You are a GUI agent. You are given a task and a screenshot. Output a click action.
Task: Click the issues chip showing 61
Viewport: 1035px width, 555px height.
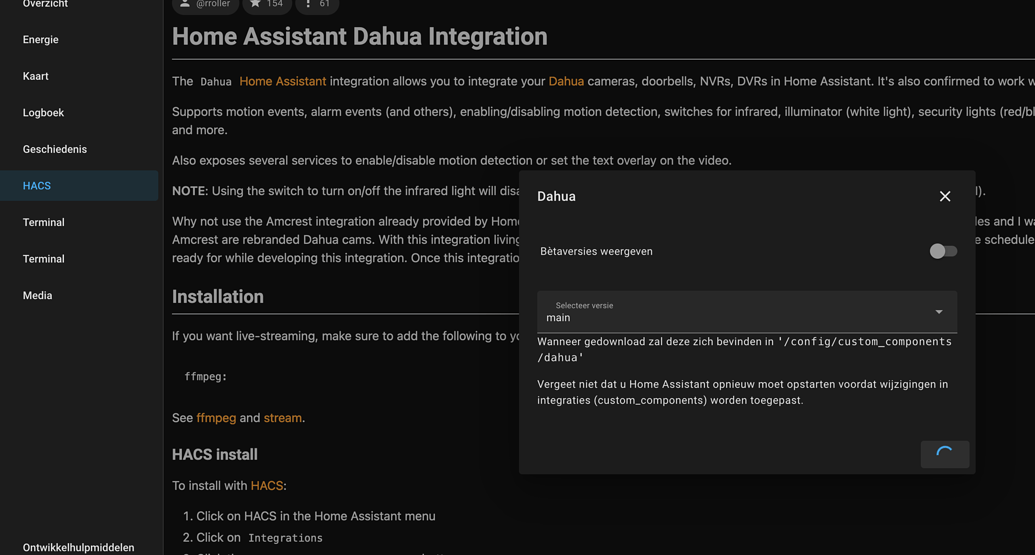[x=317, y=5]
